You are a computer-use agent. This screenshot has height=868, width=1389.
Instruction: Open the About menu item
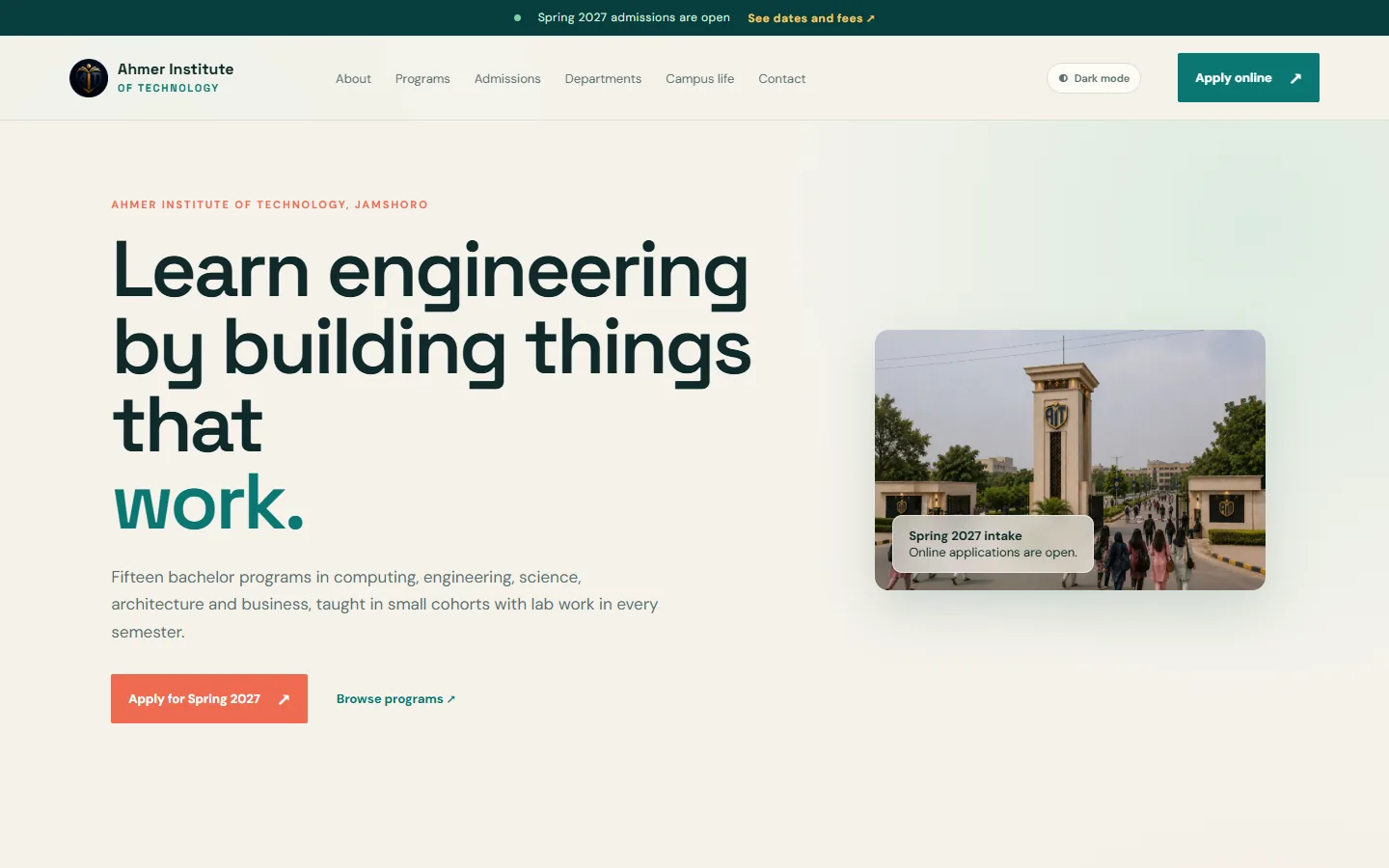[x=353, y=79]
